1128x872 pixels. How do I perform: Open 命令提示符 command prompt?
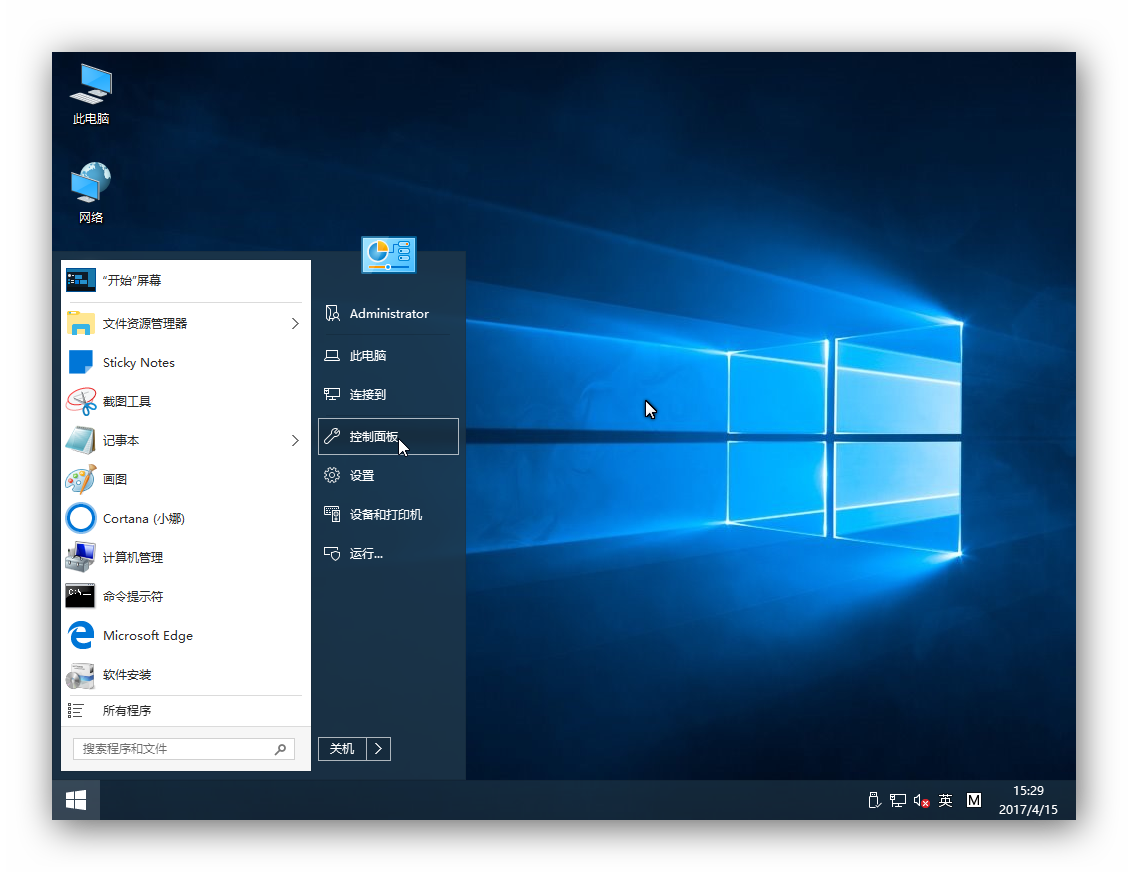coord(132,596)
